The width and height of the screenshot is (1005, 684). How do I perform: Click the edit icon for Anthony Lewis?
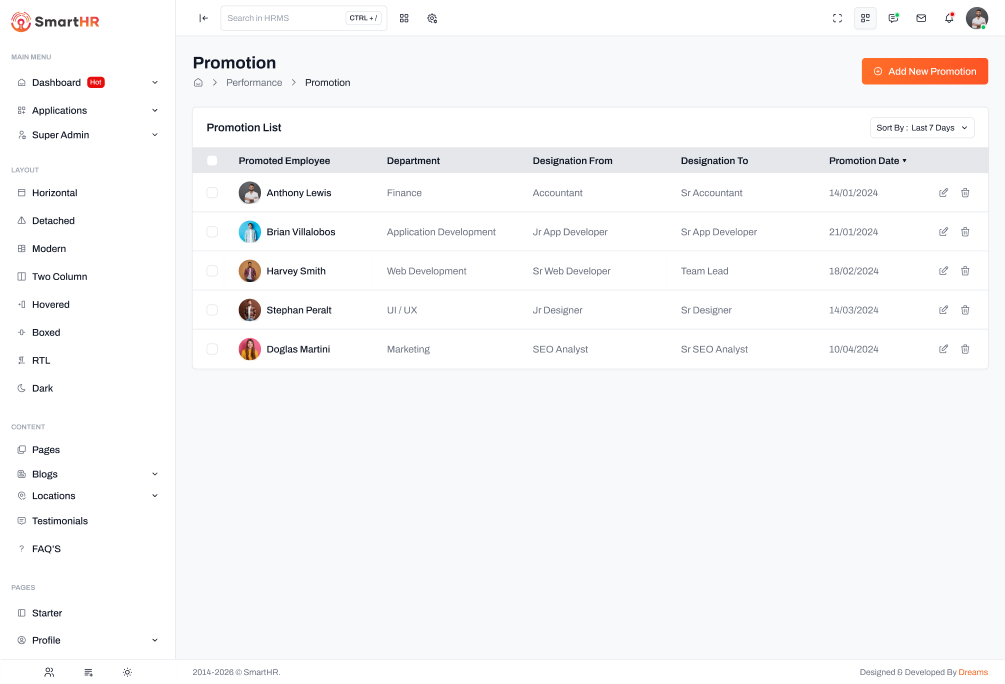943,193
